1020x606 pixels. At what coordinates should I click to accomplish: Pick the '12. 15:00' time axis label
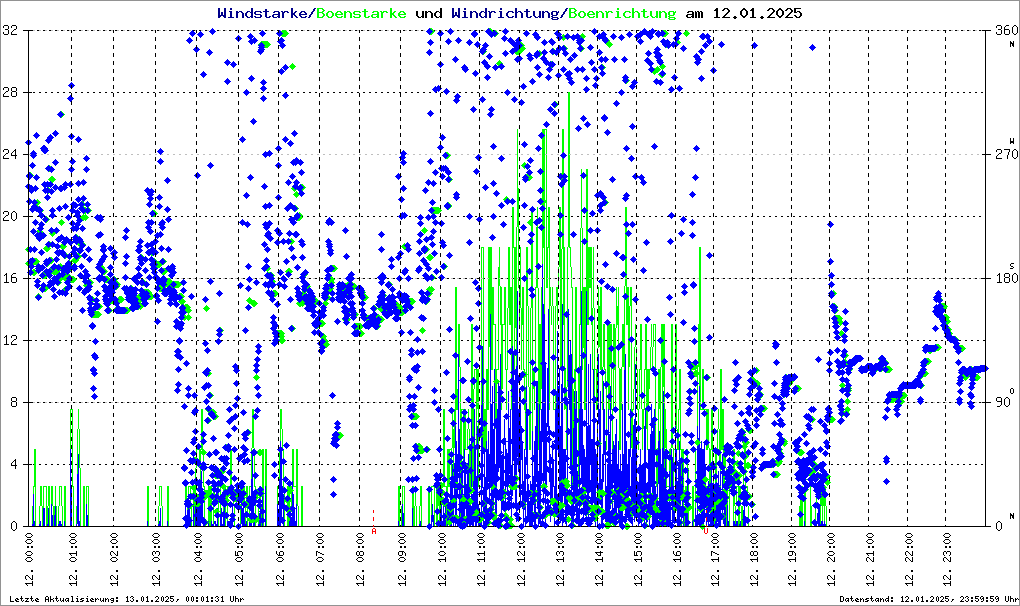click(x=639, y=560)
